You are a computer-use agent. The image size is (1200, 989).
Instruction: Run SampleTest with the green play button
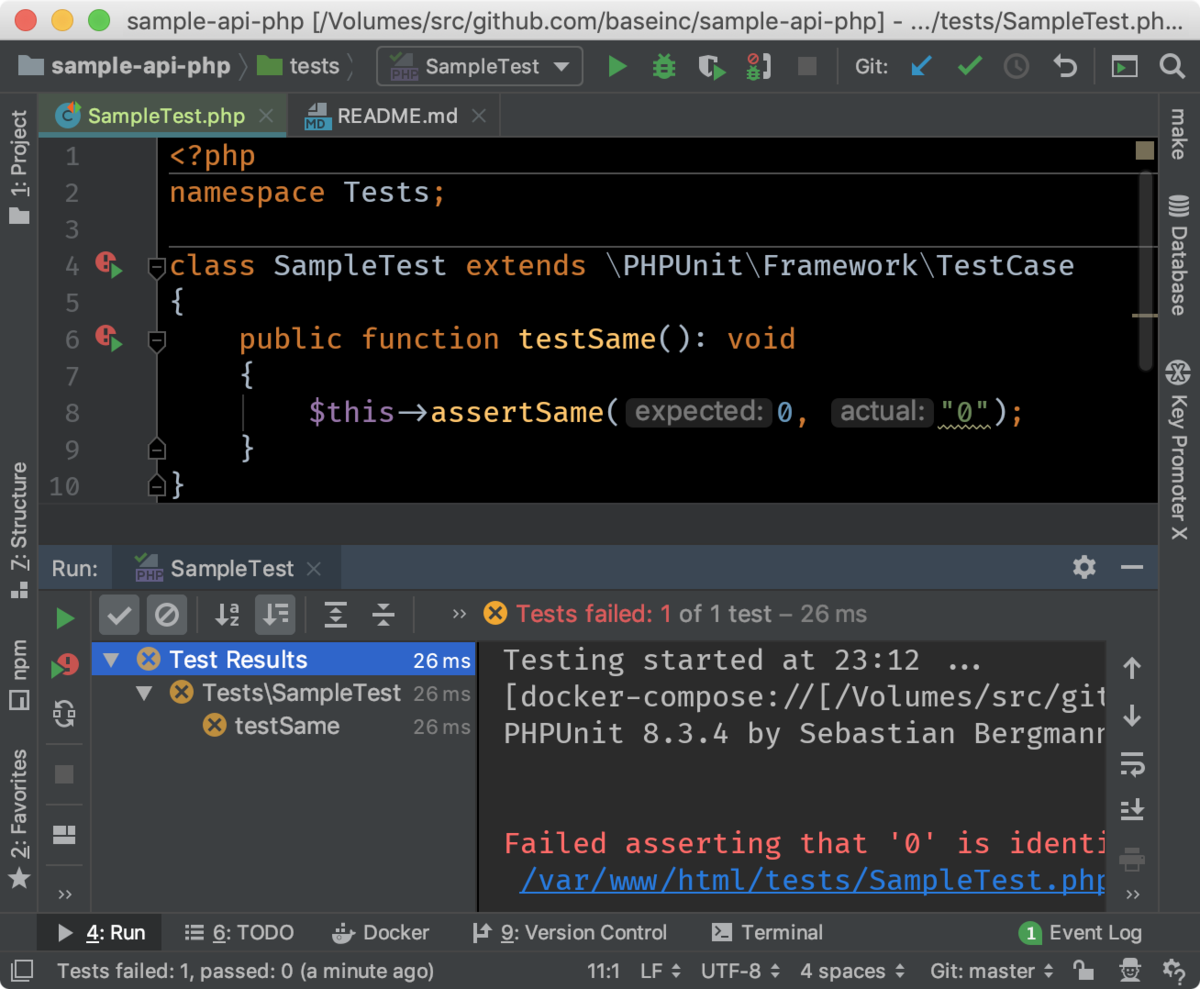click(x=617, y=67)
